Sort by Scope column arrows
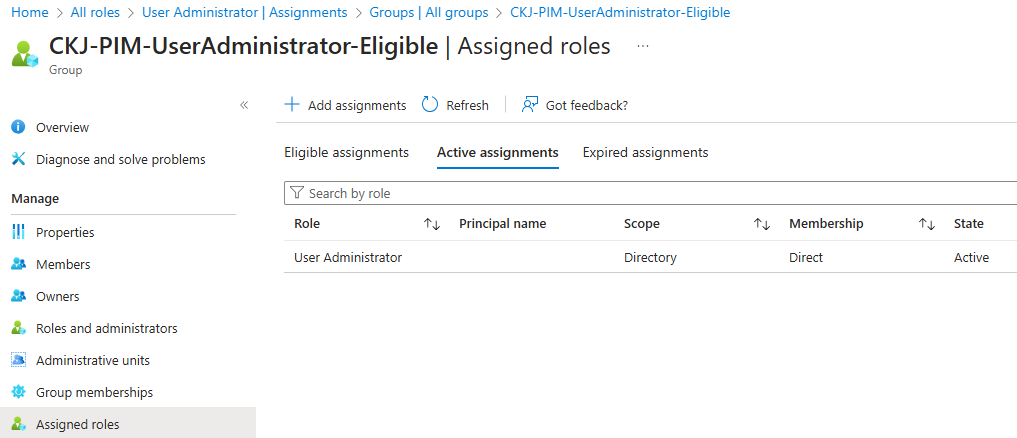This screenshot has width=1017, height=438. [x=762, y=224]
